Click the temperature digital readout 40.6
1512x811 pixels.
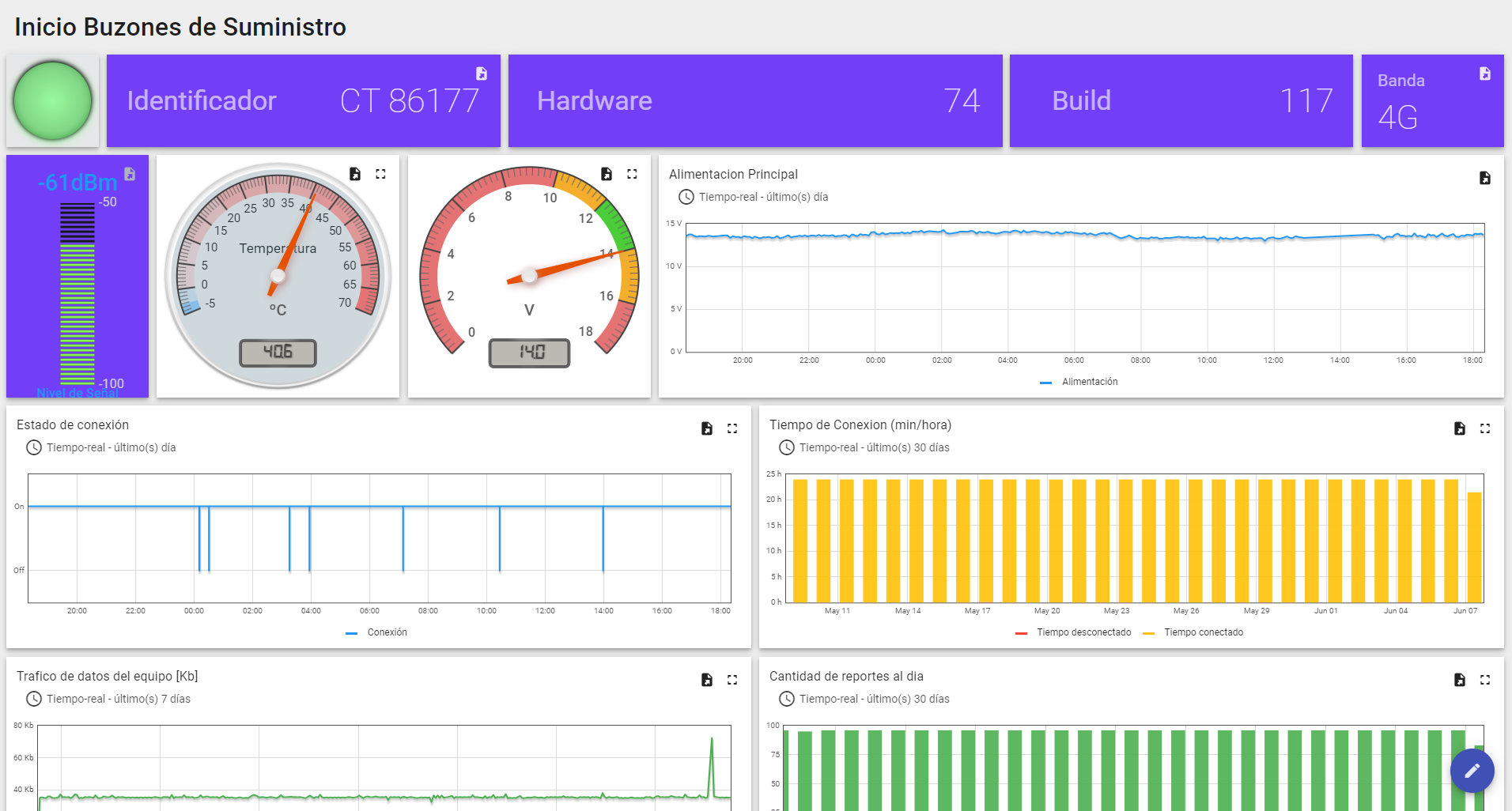click(x=278, y=353)
